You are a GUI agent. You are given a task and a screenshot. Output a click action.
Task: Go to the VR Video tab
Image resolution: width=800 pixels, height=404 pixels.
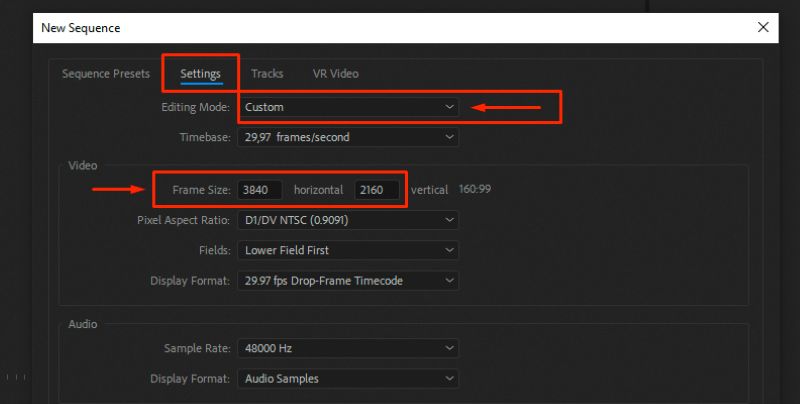[335, 74]
